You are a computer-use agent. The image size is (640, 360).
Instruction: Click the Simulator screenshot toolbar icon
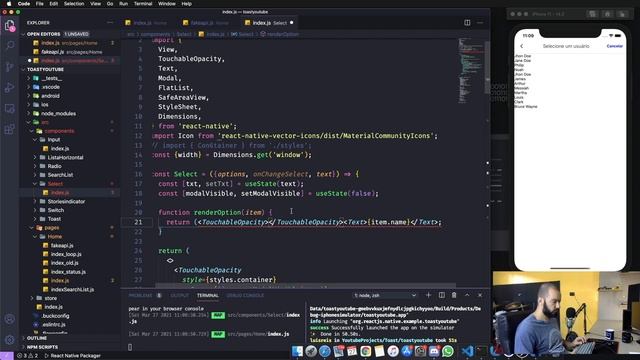pos(593,14)
